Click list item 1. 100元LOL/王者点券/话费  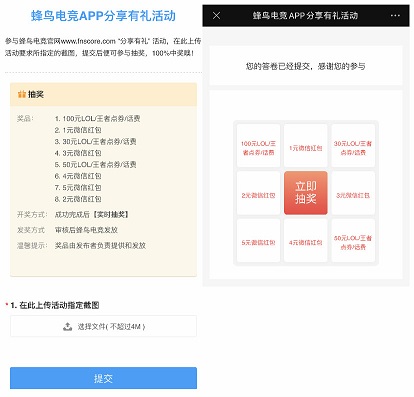[x=97, y=118]
